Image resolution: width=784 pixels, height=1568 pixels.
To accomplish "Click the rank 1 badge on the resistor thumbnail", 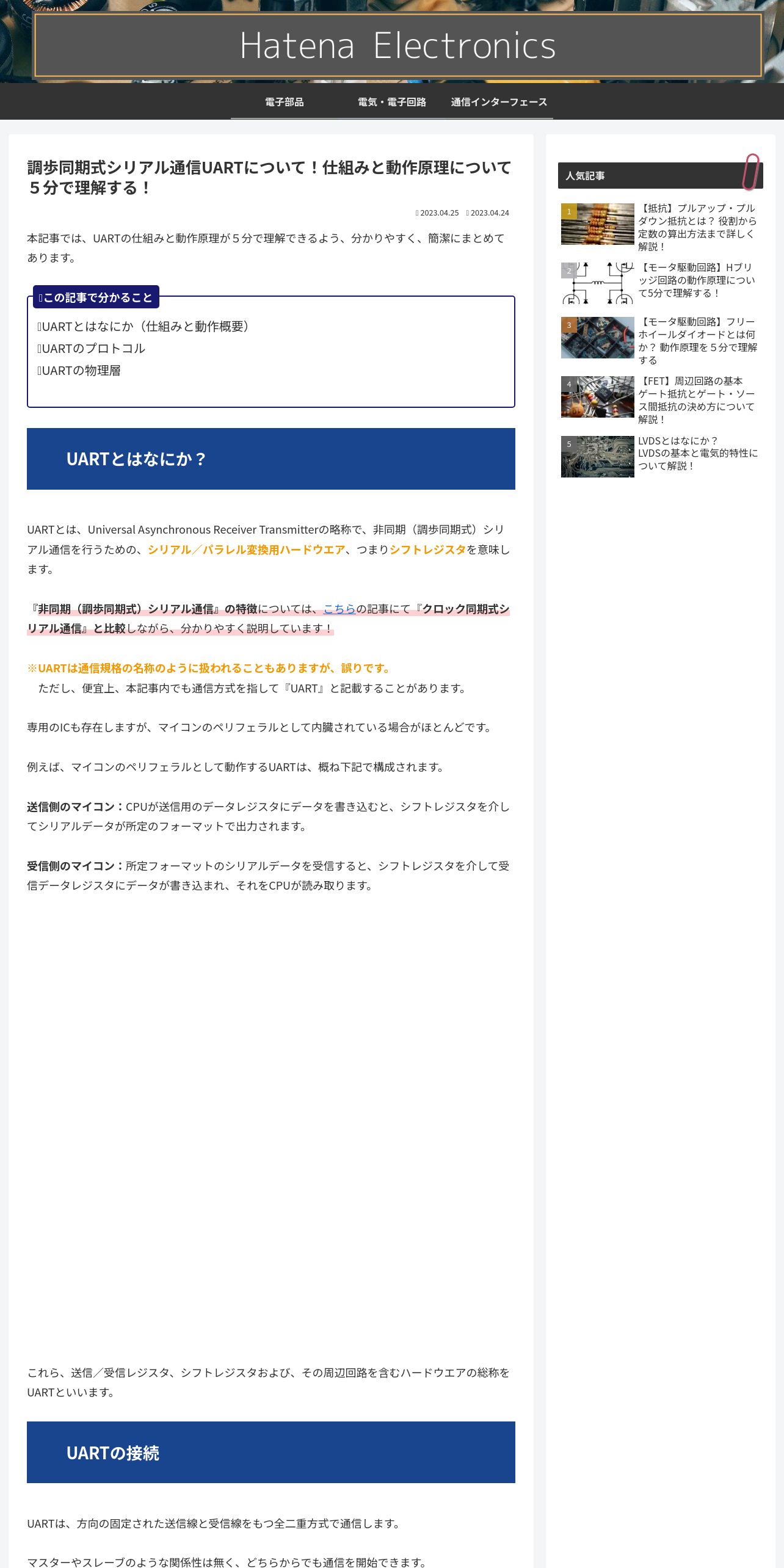I will coord(569,211).
